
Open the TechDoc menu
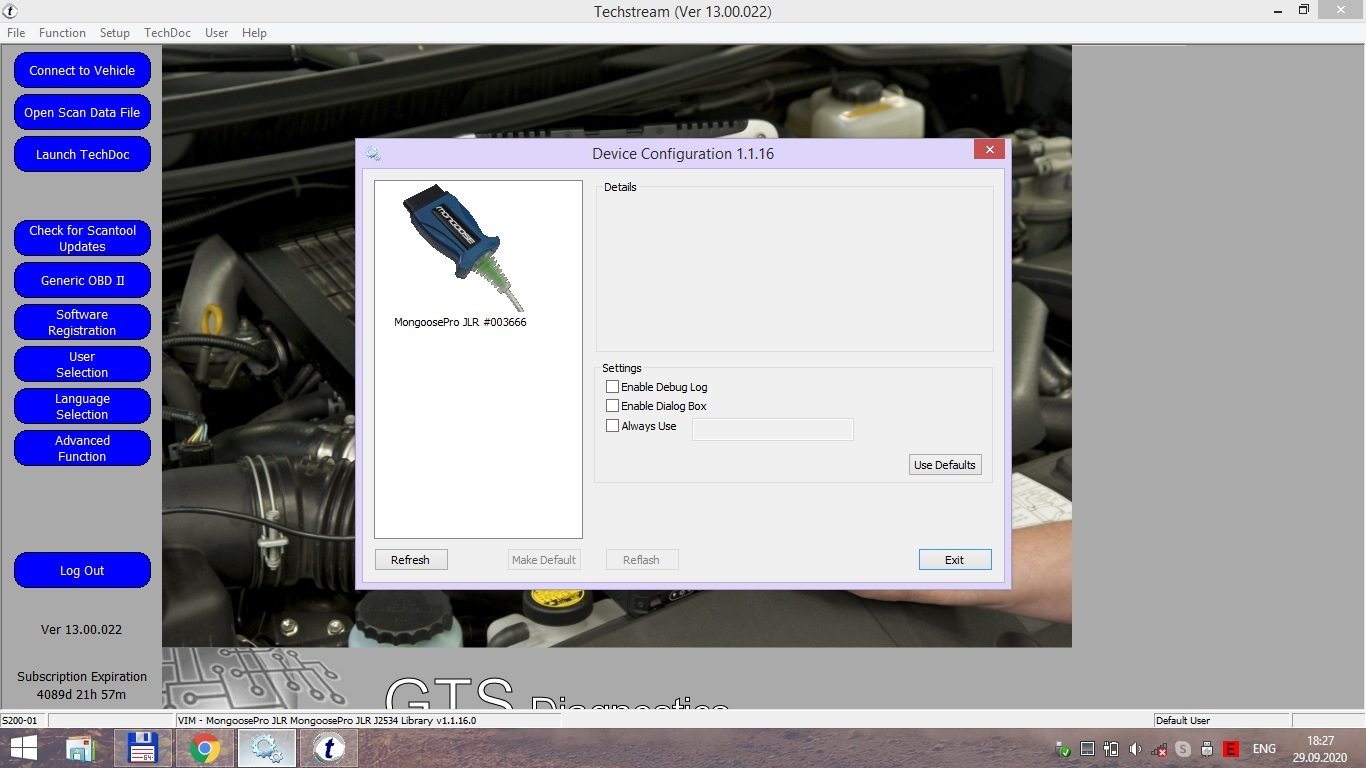point(167,33)
